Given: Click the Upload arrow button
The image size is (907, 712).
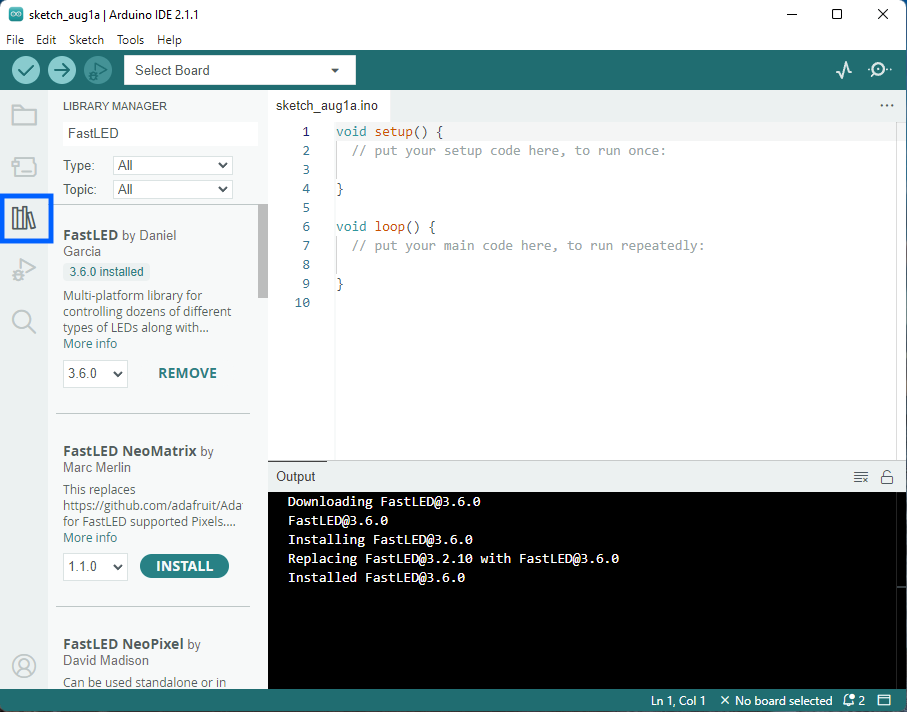Looking at the screenshot, I should 62,70.
